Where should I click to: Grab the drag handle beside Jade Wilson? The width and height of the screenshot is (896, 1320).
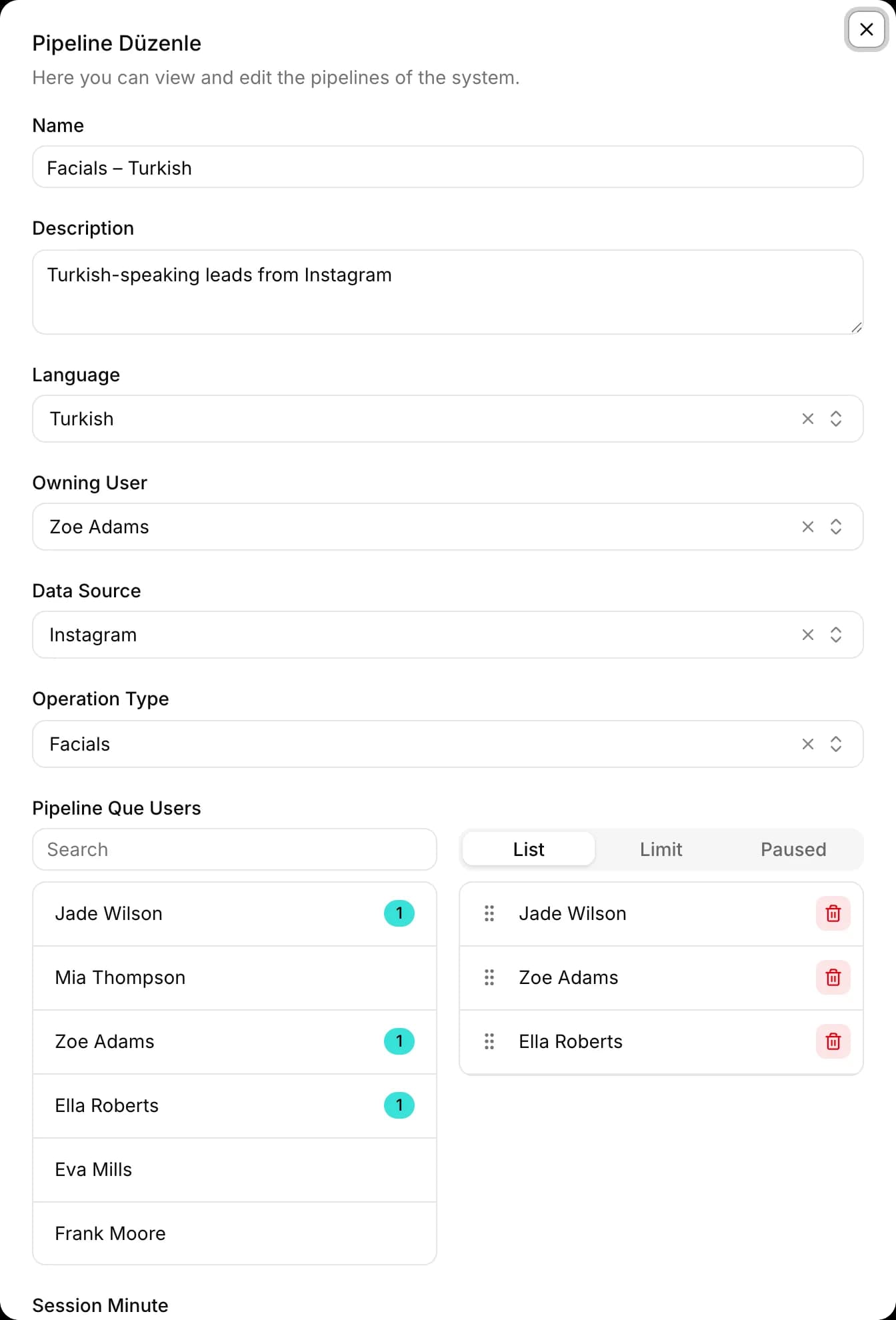489,913
